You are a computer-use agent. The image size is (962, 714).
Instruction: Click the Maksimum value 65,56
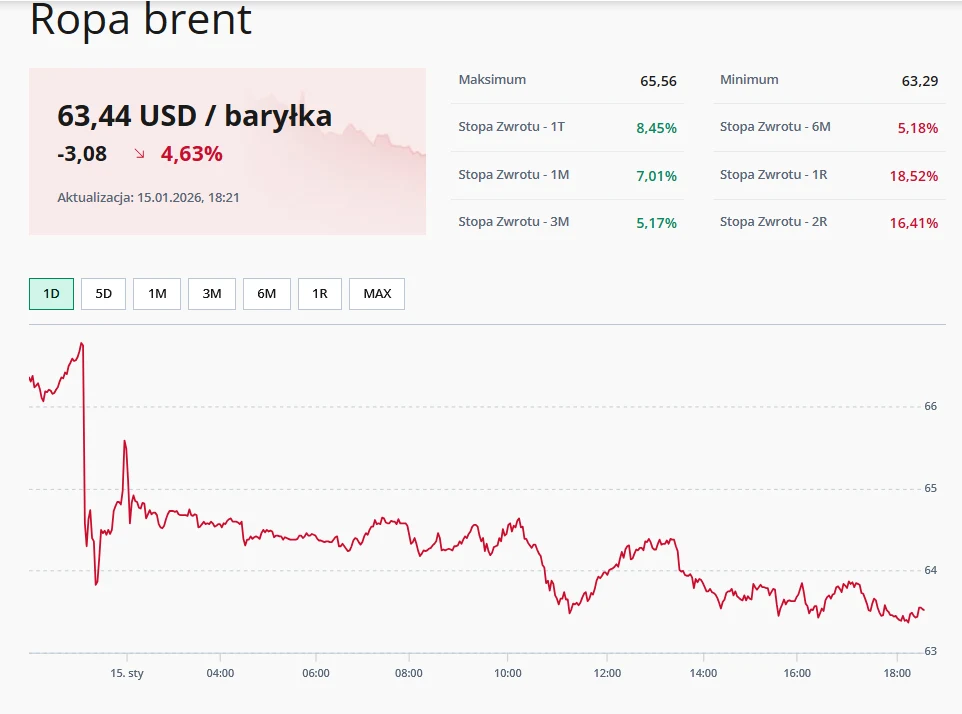coord(662,80)
